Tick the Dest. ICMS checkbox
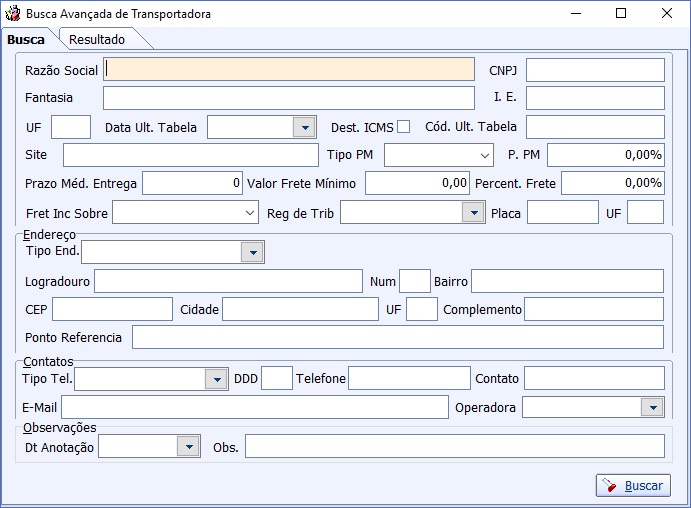691x508 pixels. click(403, 127)
